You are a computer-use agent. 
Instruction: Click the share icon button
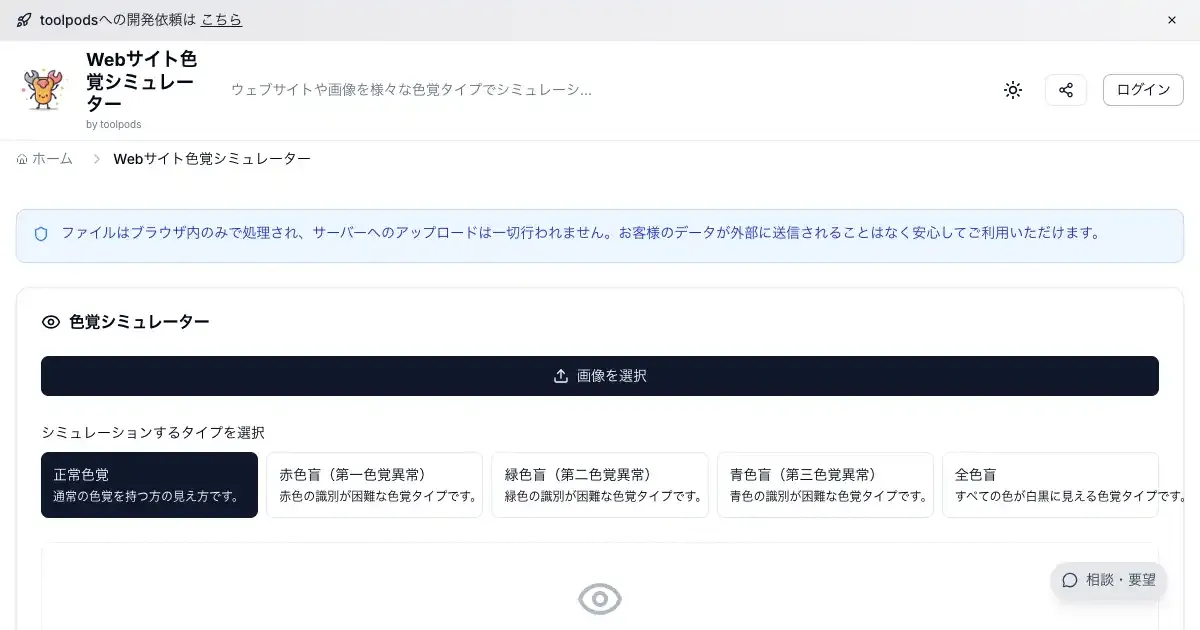1066,90
